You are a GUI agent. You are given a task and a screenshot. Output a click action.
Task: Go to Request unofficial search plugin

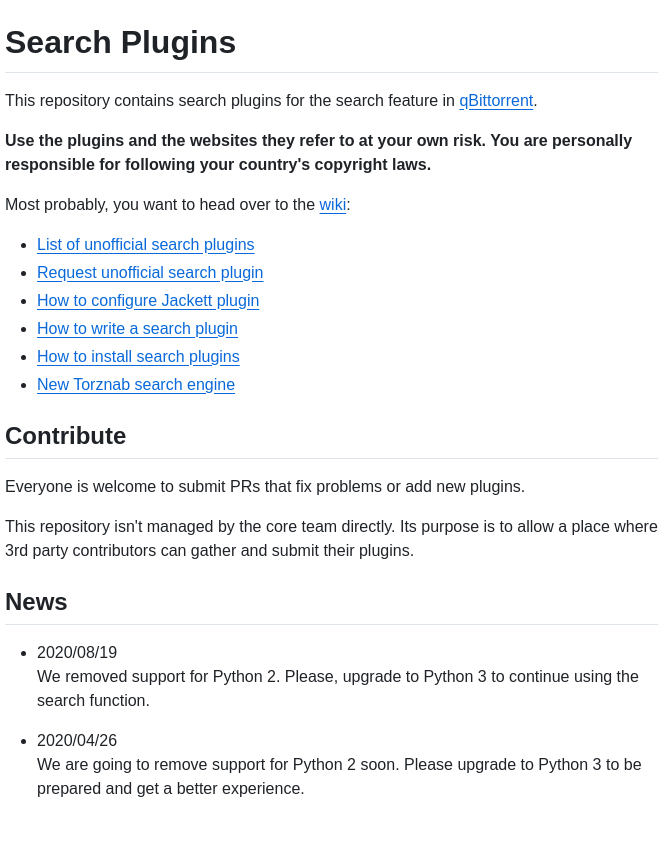tap(150, 273)
